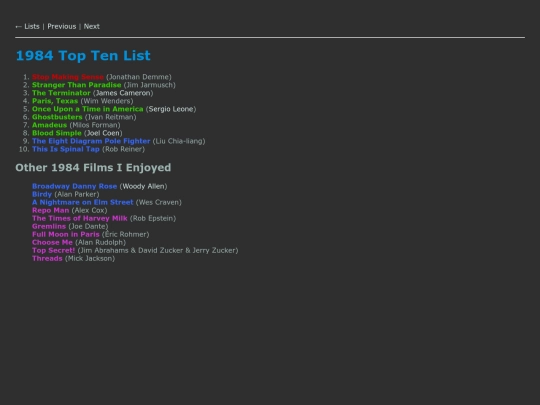Viewport: 540px width, 405px height.
Task: Open A Nightmare on Elm Street
Action: [x=83, y=202]
